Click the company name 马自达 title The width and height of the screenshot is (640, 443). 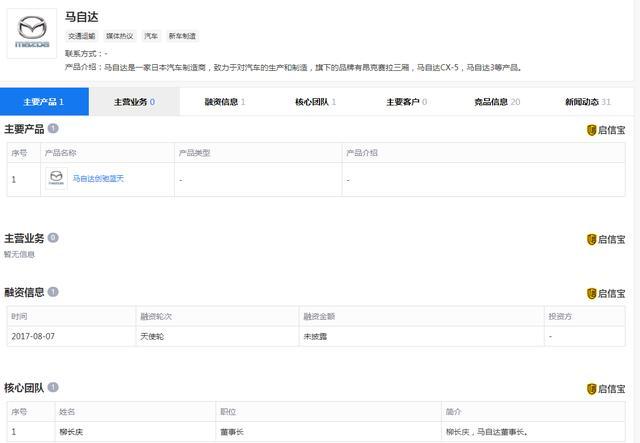coord(82,17)
